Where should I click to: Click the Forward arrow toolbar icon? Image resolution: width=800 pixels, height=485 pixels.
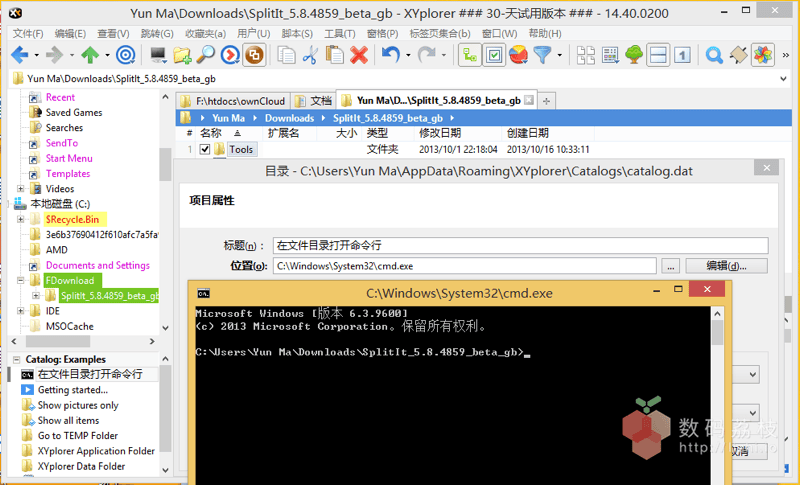55,55
